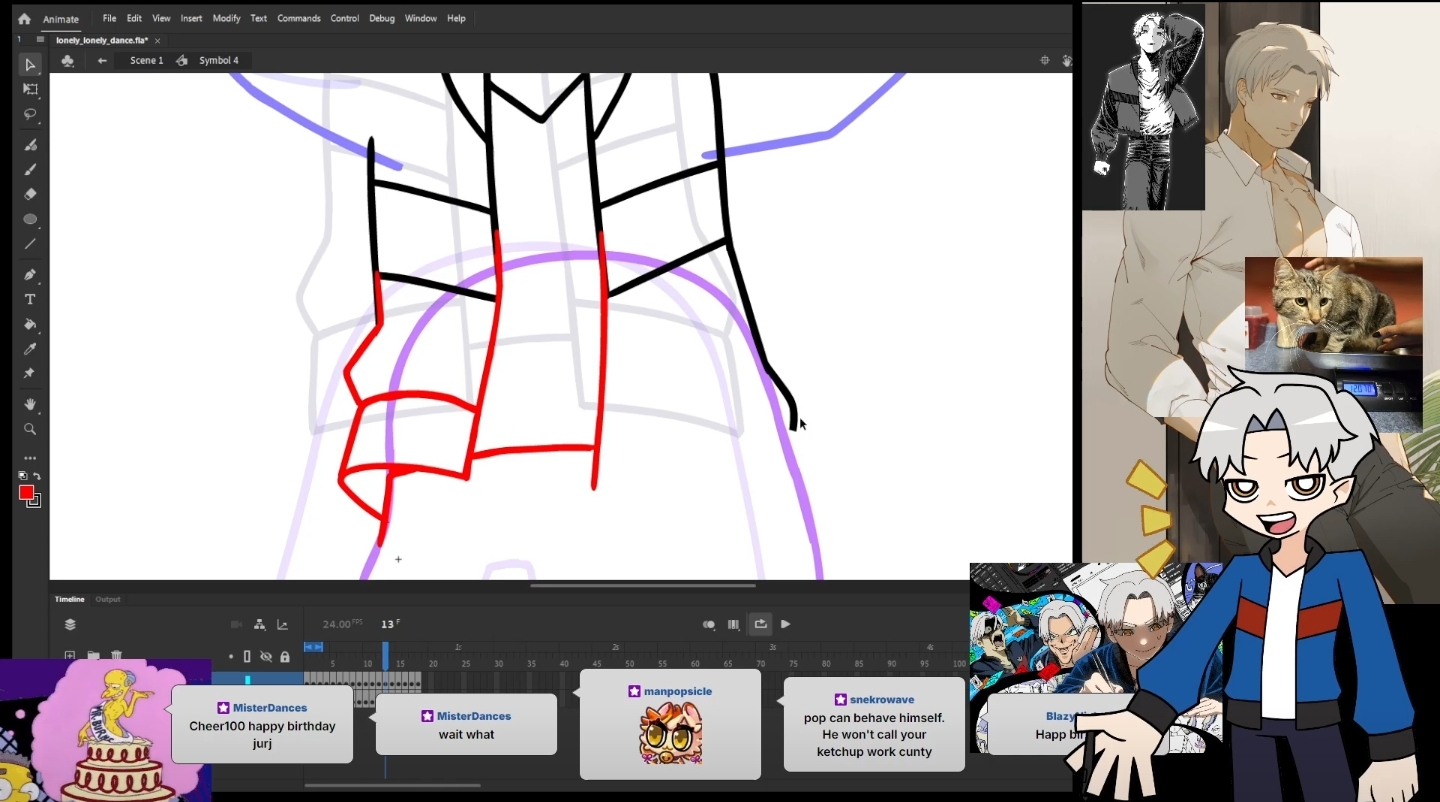Select the Oval shape tool
This screenshot has width=1440, height=802.
[30, 219]
